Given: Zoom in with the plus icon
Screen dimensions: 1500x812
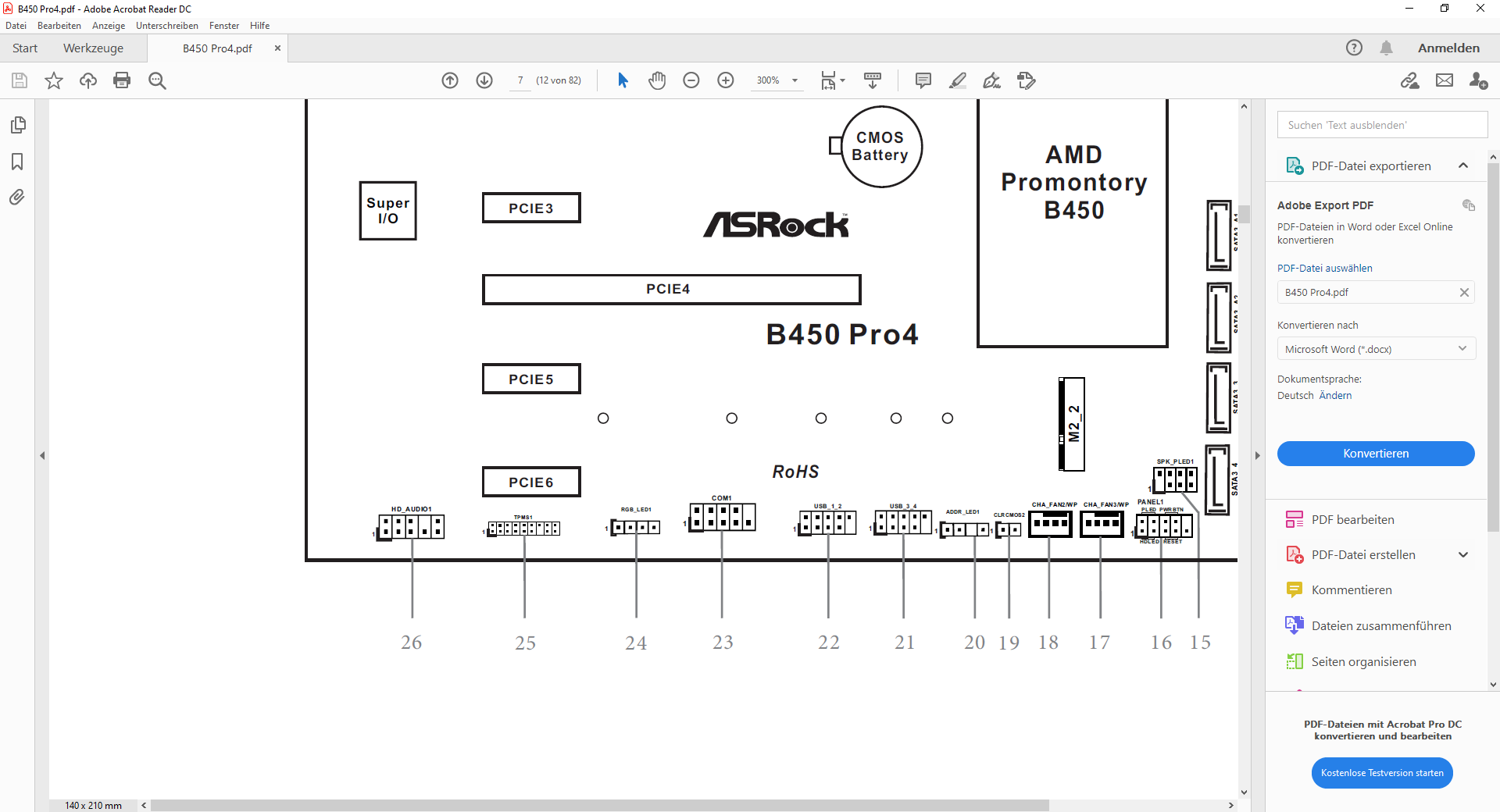Looking at the screenshot, I should 726,80.
